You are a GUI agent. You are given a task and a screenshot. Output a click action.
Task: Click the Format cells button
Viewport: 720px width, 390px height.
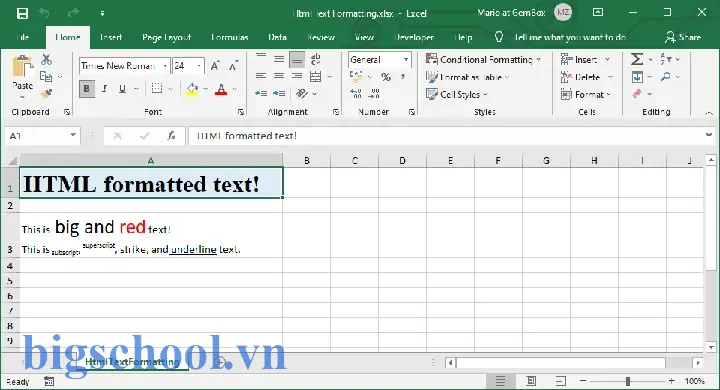pyautogui.click(x=586, y=94)
